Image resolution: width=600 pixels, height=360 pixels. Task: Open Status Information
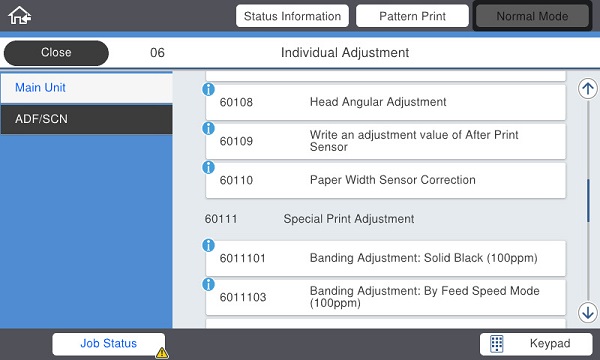tap(292, 16)
